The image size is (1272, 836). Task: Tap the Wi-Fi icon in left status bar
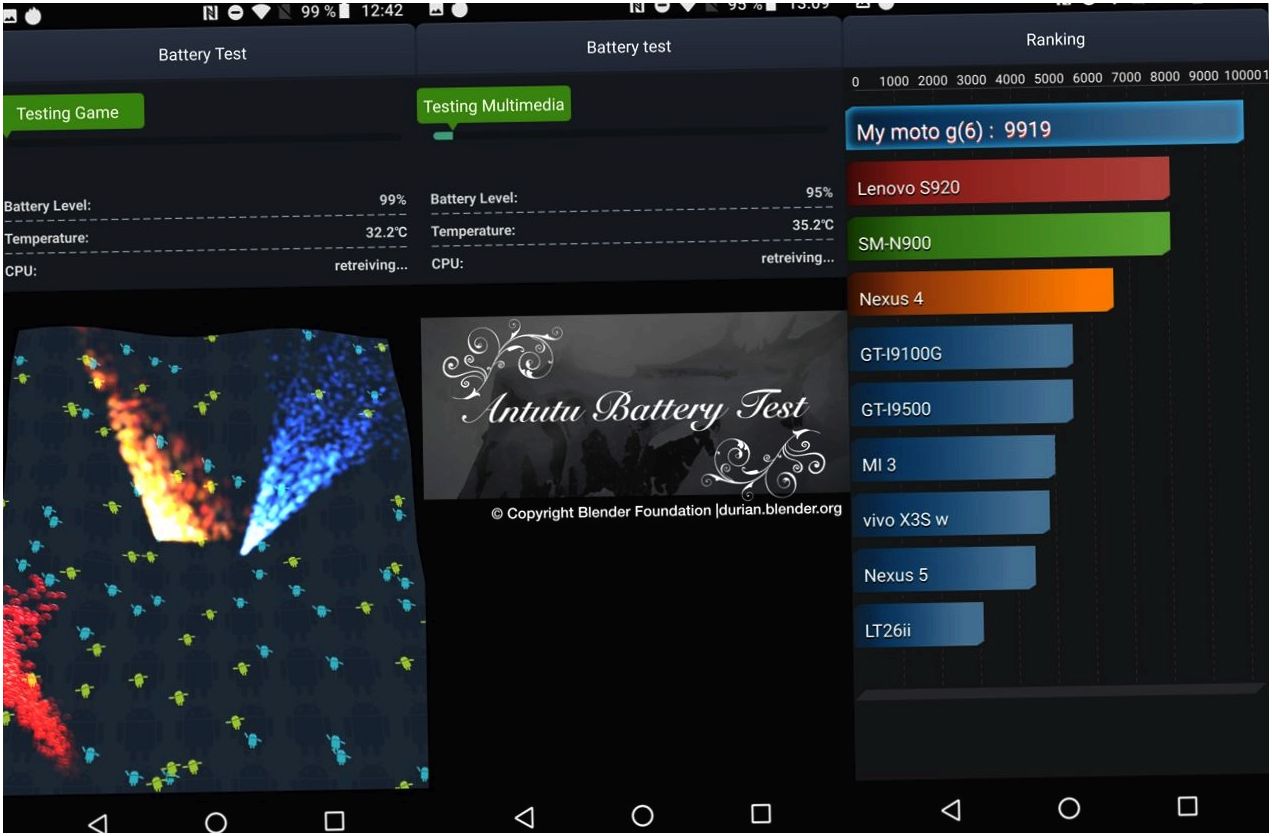(x=262, y=12)
